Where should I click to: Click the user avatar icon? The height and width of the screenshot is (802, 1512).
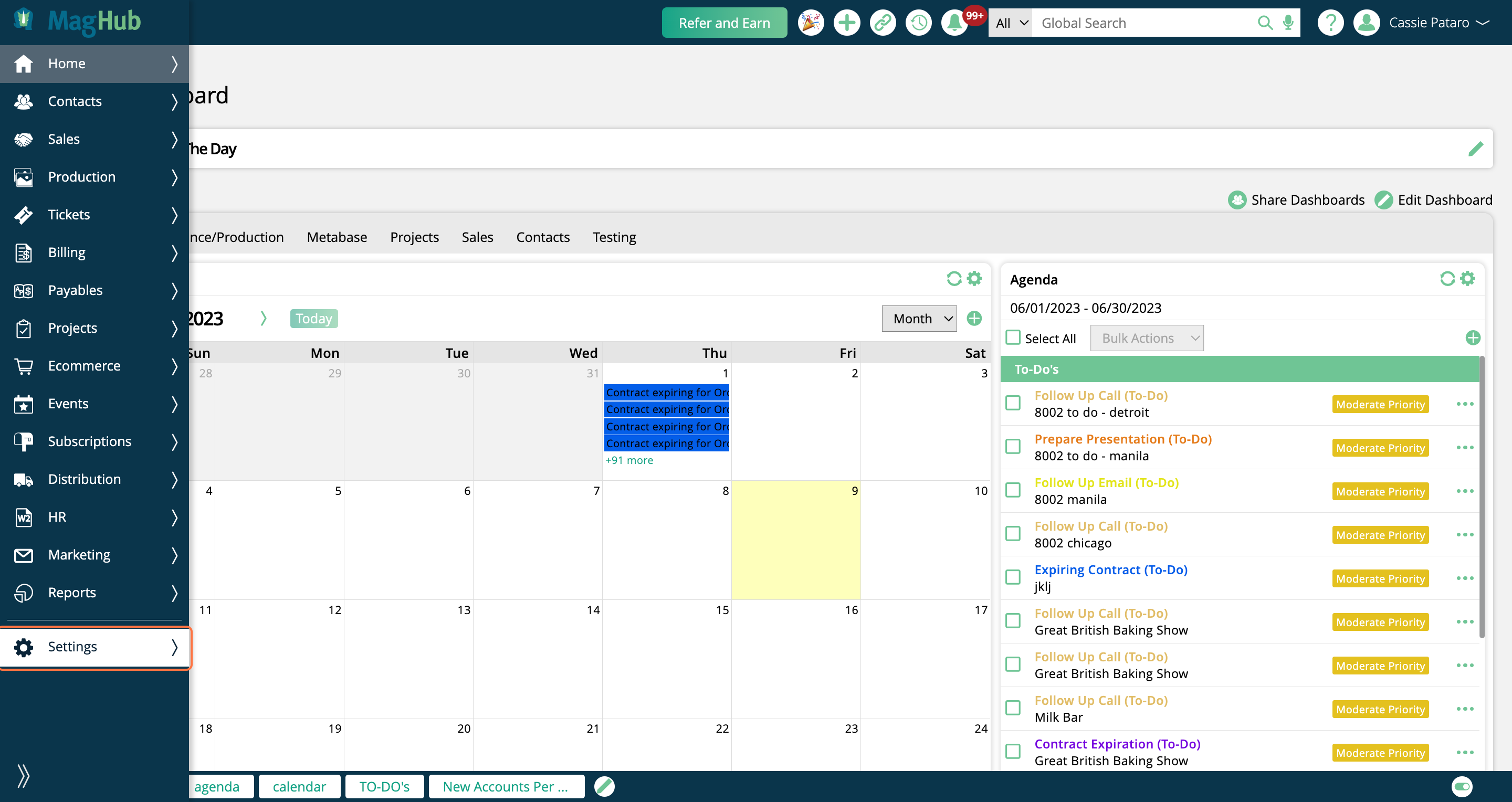coord(1367,23)
